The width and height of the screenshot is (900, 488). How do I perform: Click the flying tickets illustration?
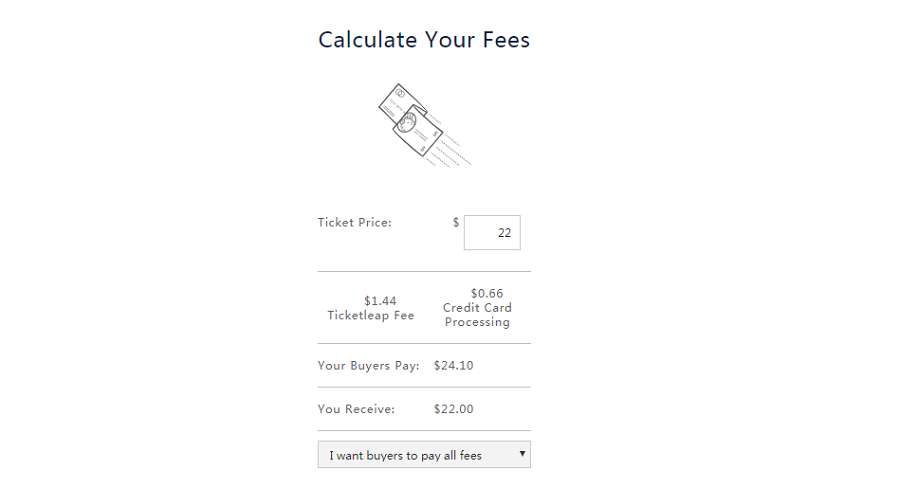pyautogui.click(x=424, y=125)
